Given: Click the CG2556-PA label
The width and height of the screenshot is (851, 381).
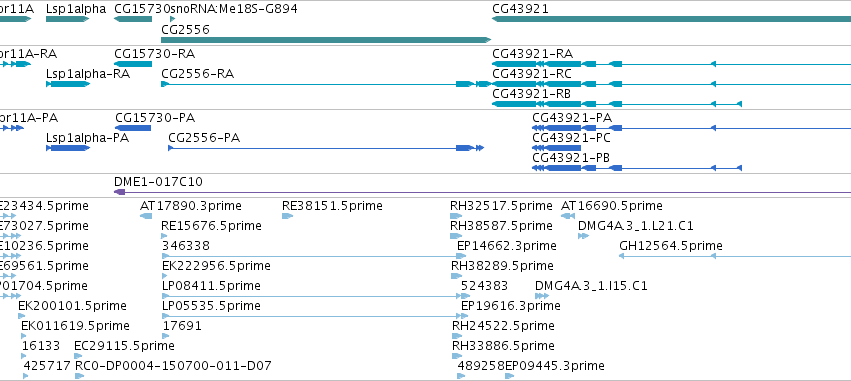Looking at the screenshot, I should 204,138.
